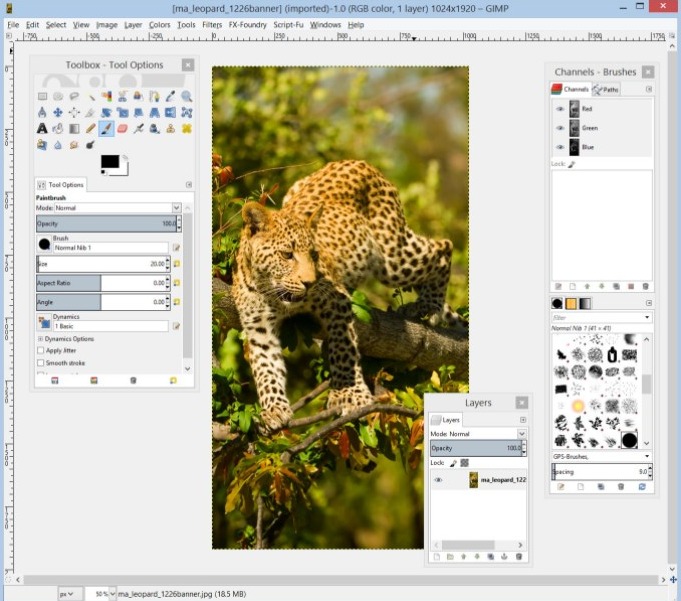This screenshot has height=601, width=681.
Task: Select the Paintbrush tool in toolbox
Action: pyautogui.click(x=106, y=128)
